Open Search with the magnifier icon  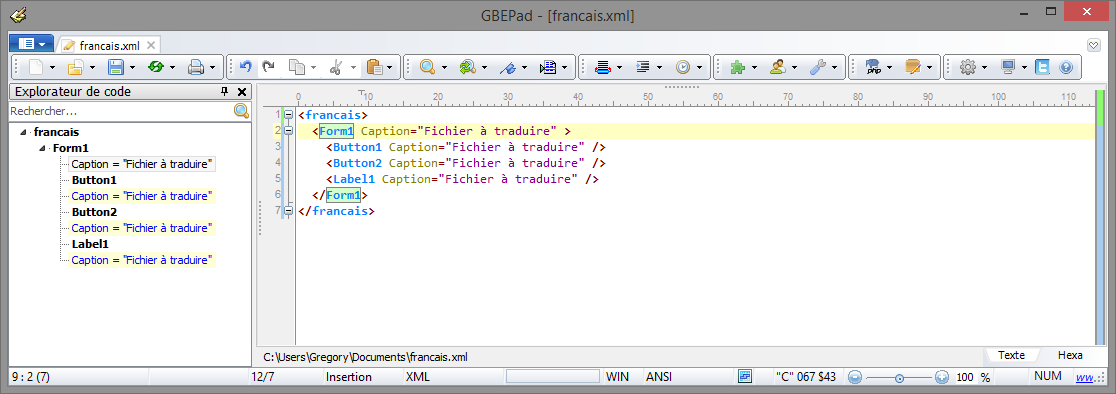click(427, 68)
